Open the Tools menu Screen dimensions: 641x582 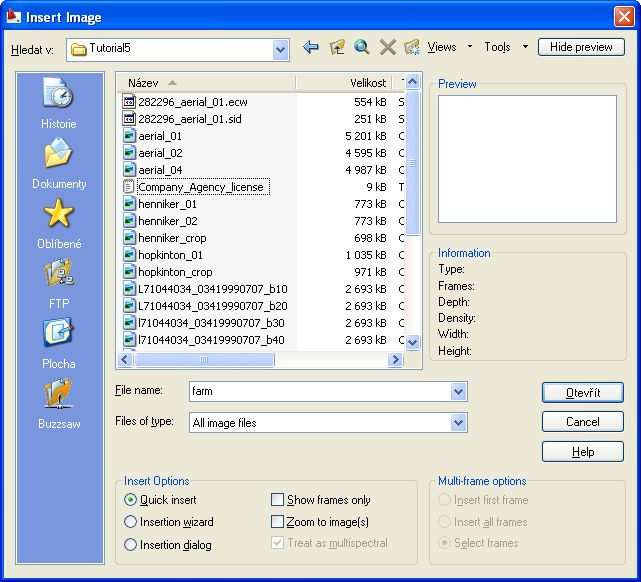[505, 47]
